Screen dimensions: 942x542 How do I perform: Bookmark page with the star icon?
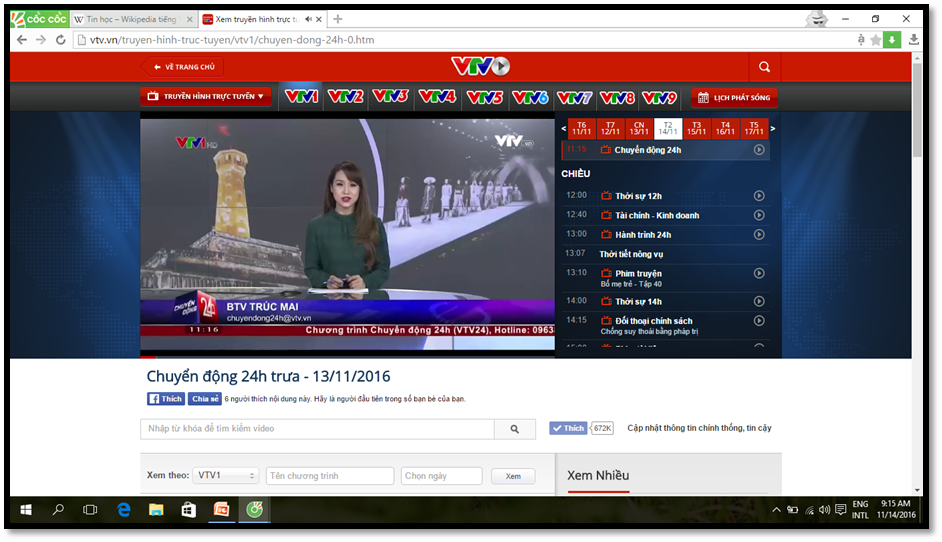876,40
